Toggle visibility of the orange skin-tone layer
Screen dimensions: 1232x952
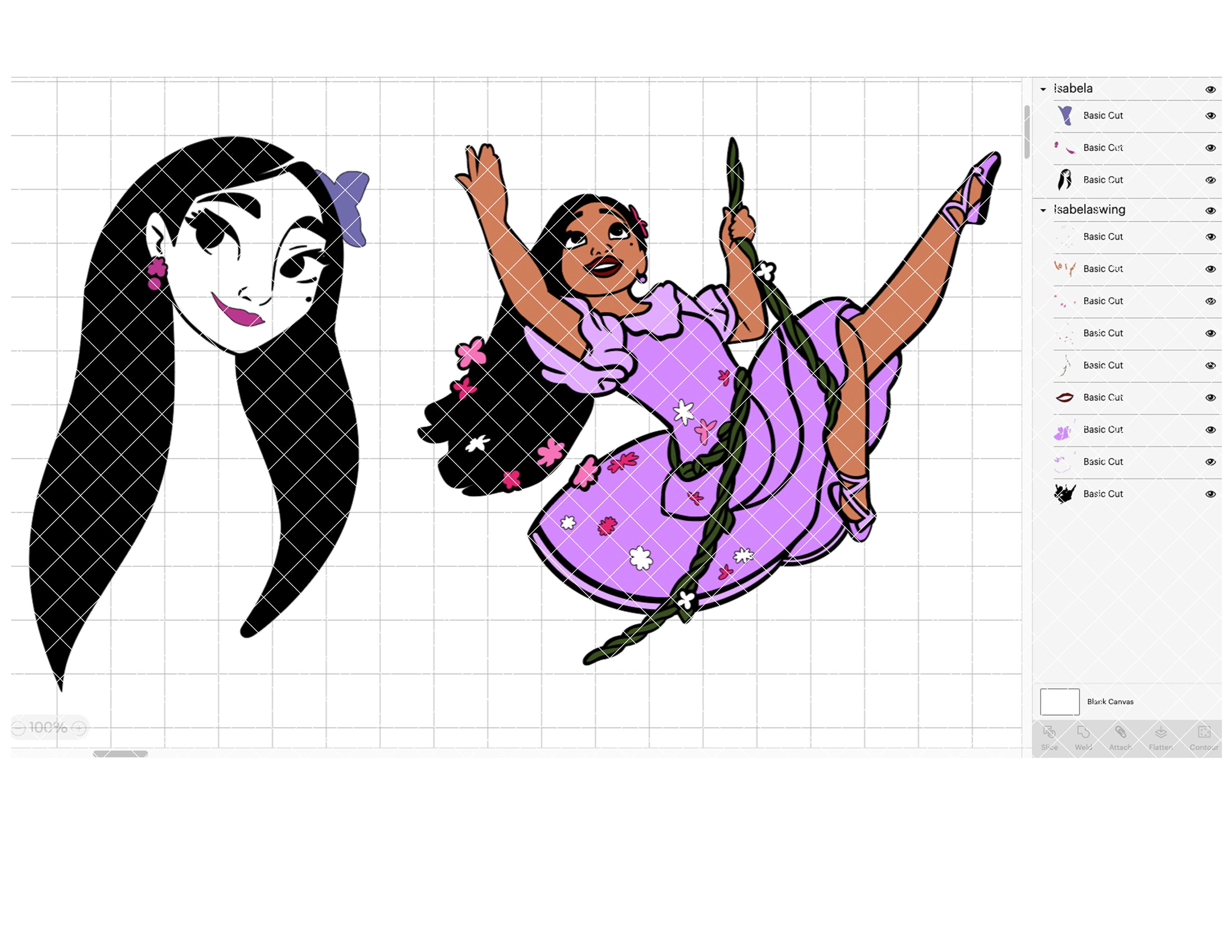[1210, 269]
